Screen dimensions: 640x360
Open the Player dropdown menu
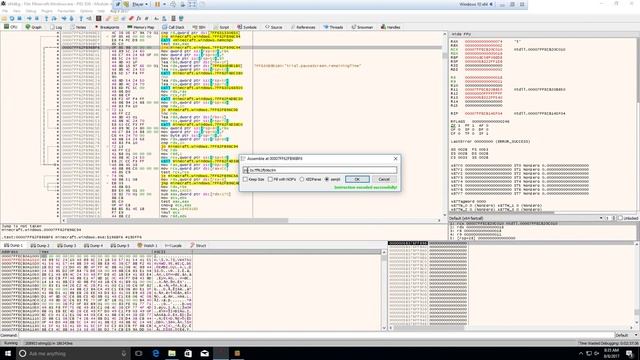pyautogui.click(x=140, y=4)
